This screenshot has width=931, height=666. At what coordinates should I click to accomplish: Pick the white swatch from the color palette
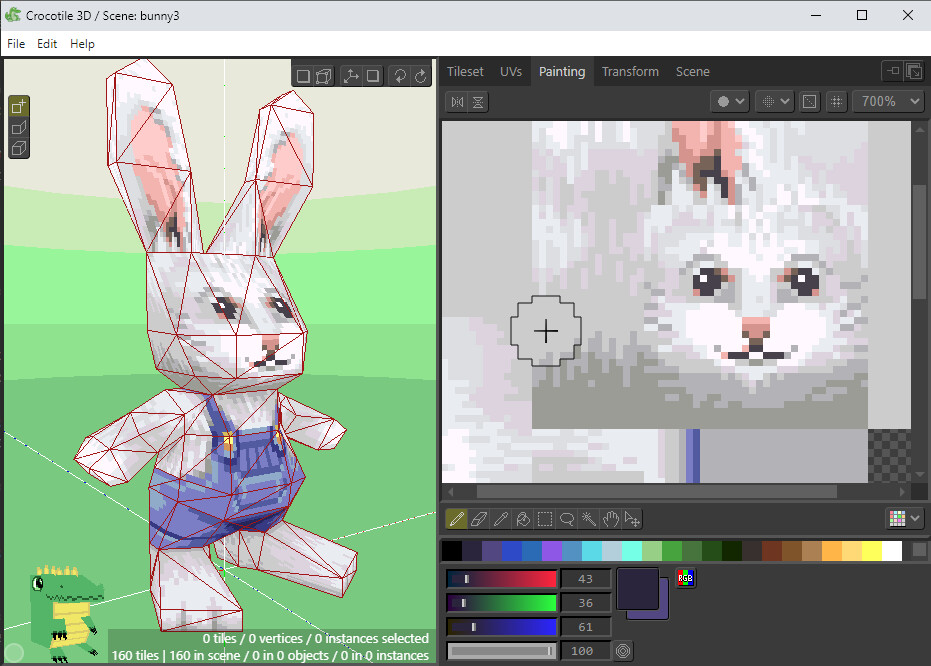point(893,550)
